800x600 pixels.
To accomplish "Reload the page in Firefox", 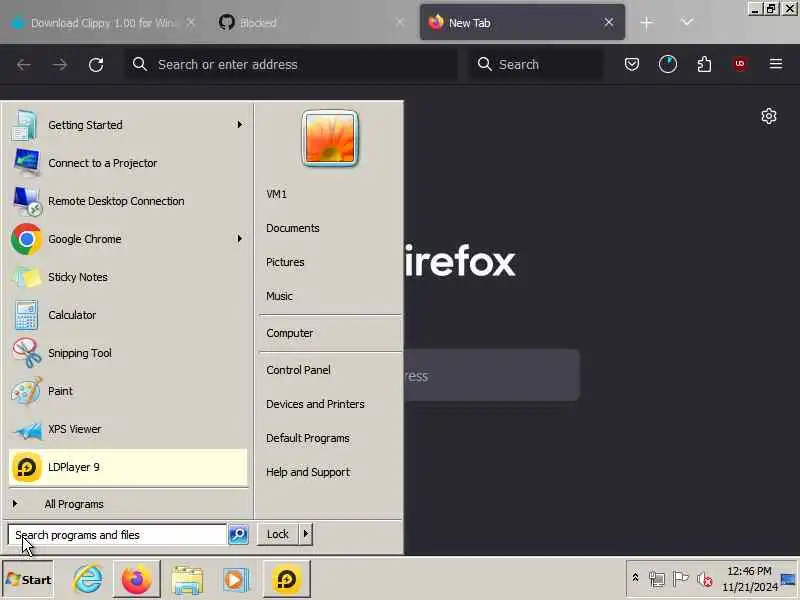I will [x=96, y=64].
